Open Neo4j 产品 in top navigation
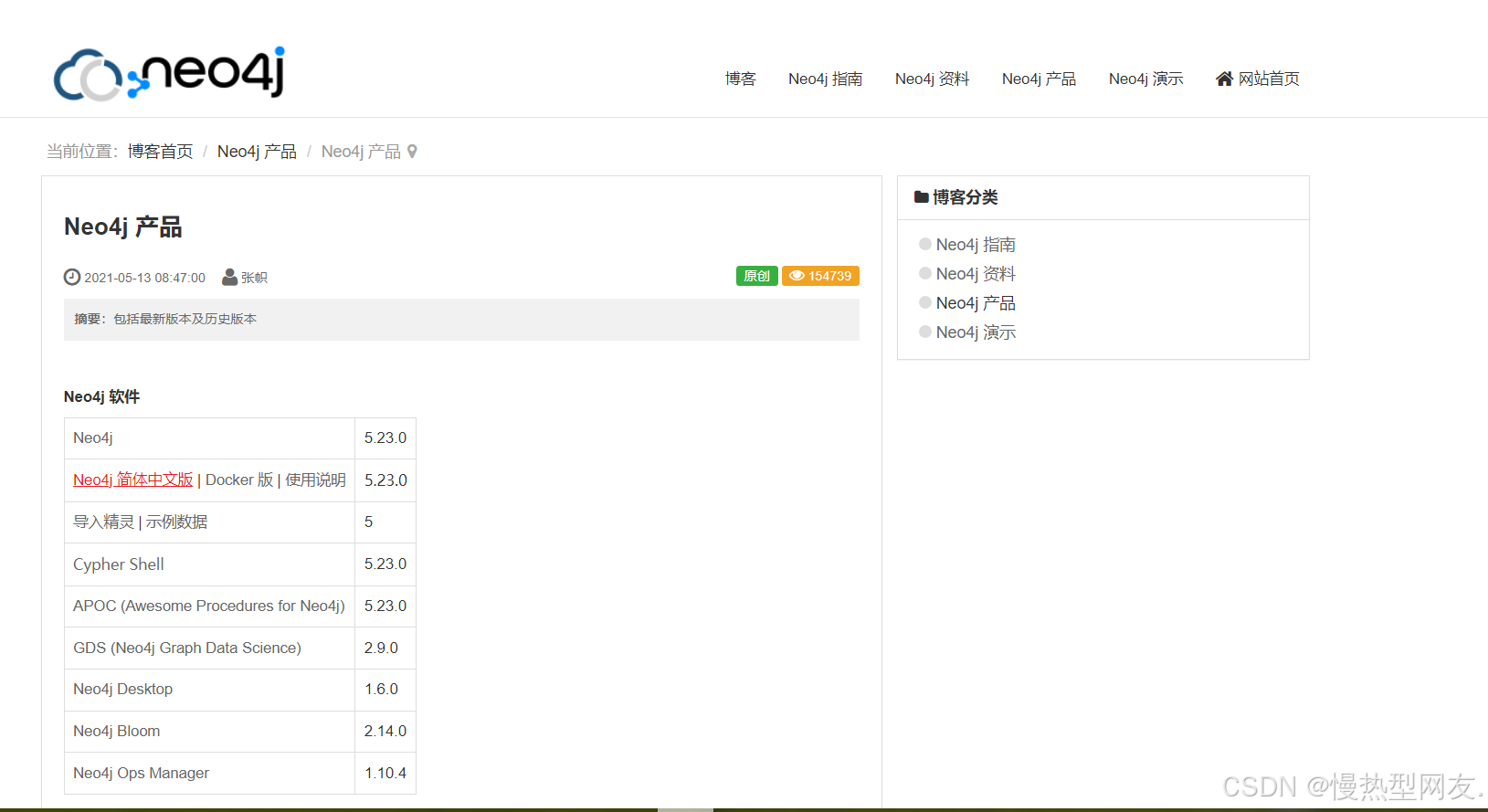 click(x=1039, y=79)
